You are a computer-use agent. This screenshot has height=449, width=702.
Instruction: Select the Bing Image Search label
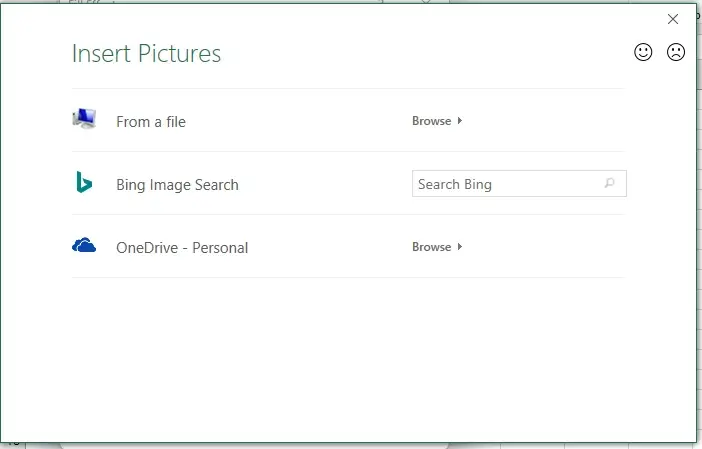pyautogui.click(x=177, y=185)
